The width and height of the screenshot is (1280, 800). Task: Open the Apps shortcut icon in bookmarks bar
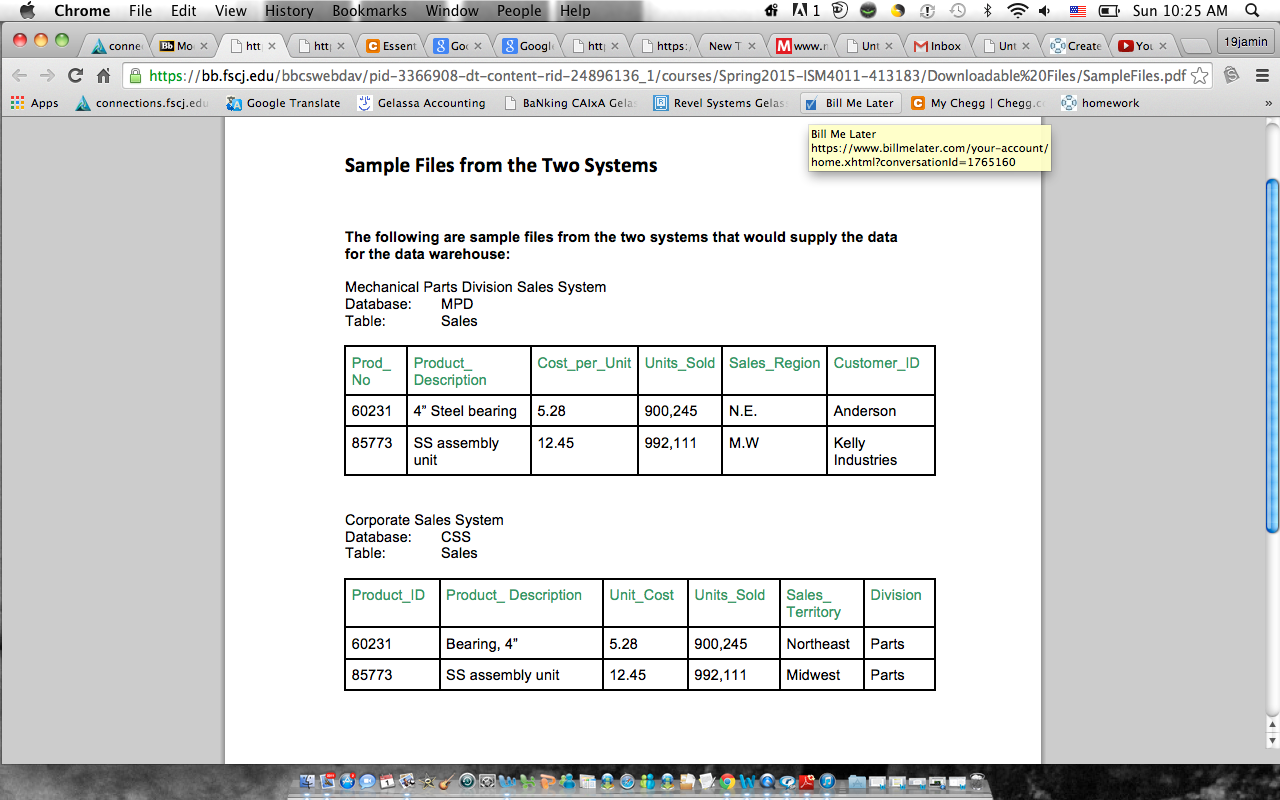(x=35, y=103)
